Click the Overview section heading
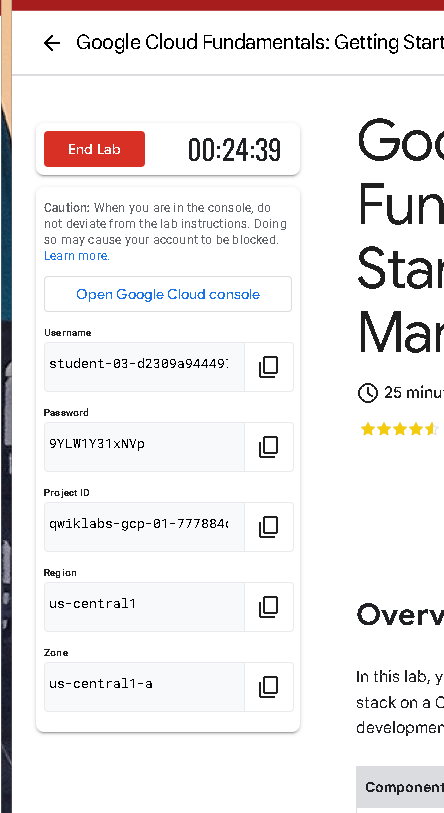 pyautogui.click(x=400, y=615)
